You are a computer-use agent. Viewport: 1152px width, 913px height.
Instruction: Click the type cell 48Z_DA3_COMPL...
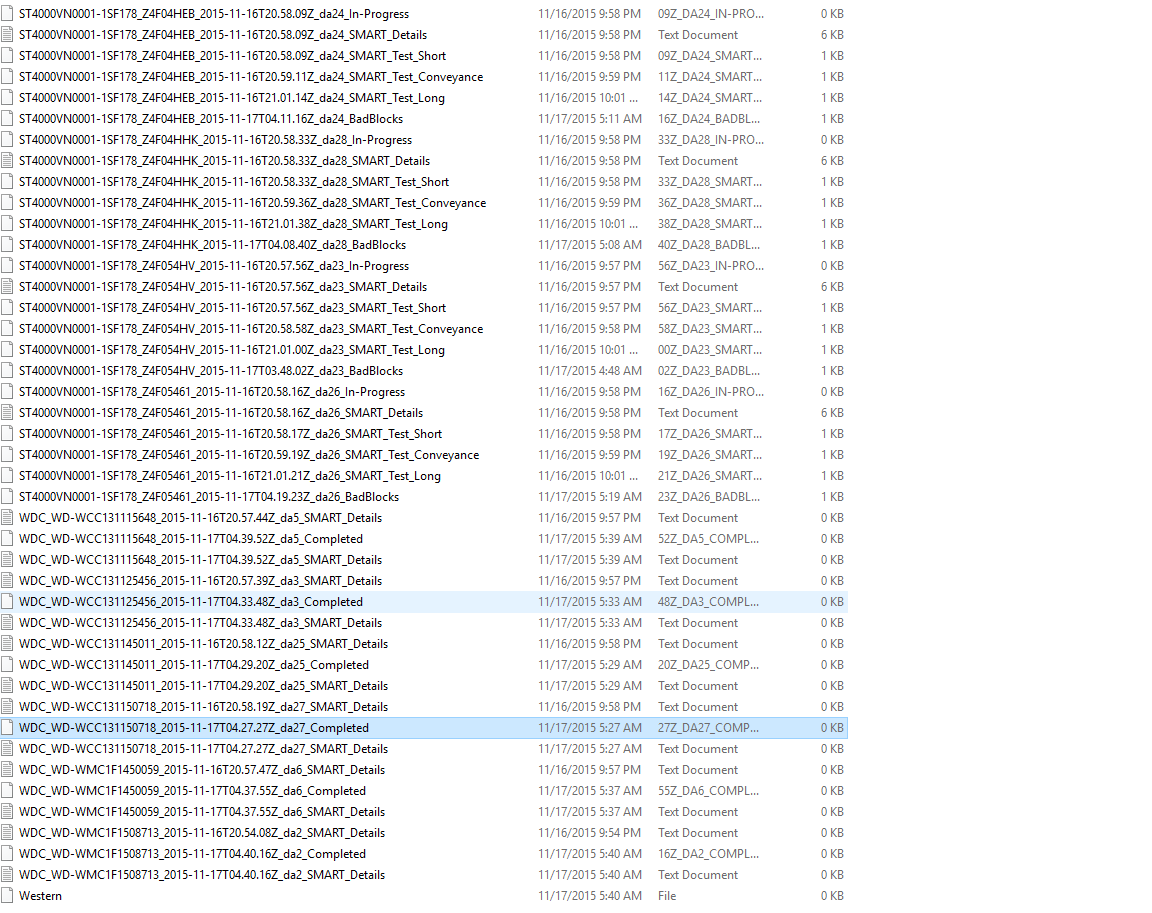click(708, 602)
